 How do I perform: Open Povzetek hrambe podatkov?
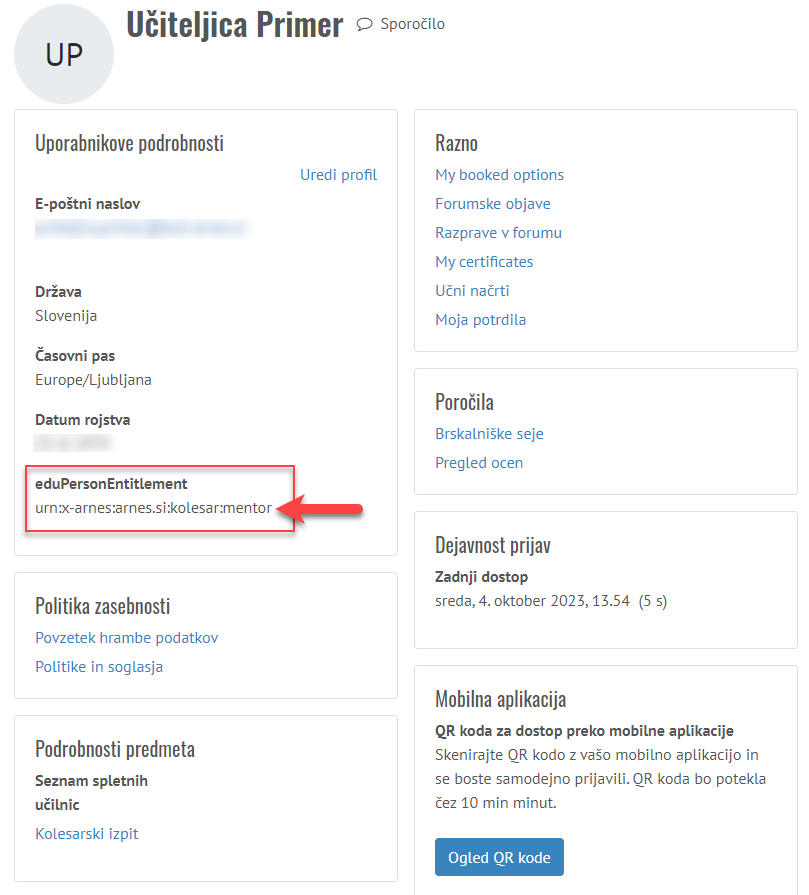[126, 638]
